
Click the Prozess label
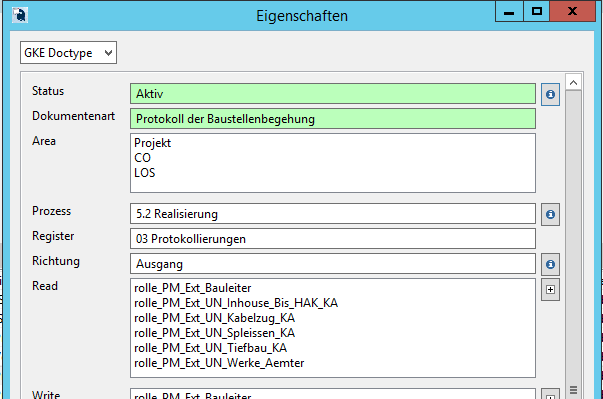click(52, 211)
